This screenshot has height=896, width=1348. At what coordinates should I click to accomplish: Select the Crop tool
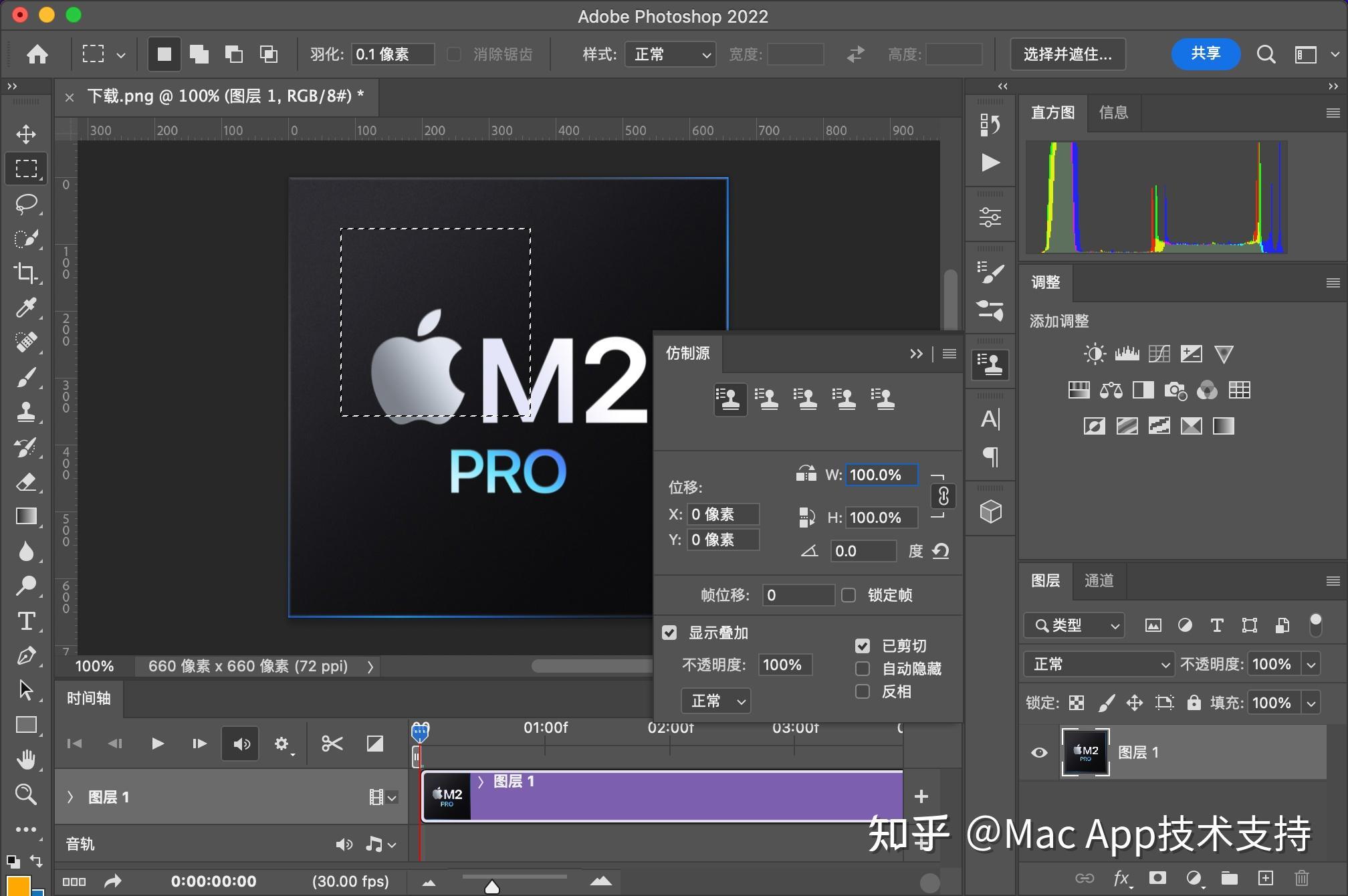tap(26, 273)
